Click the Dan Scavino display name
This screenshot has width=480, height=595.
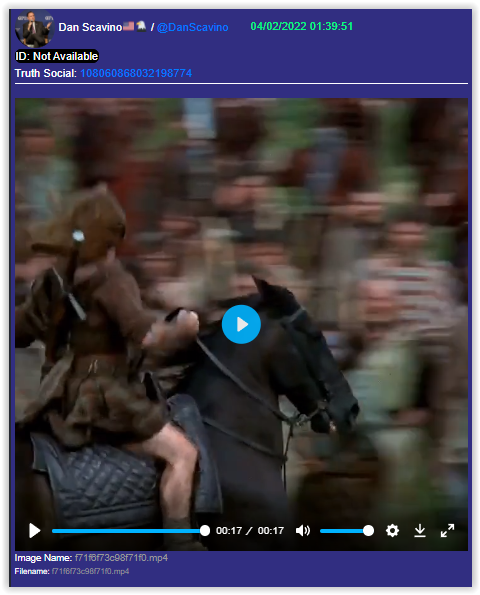(90, 27)
